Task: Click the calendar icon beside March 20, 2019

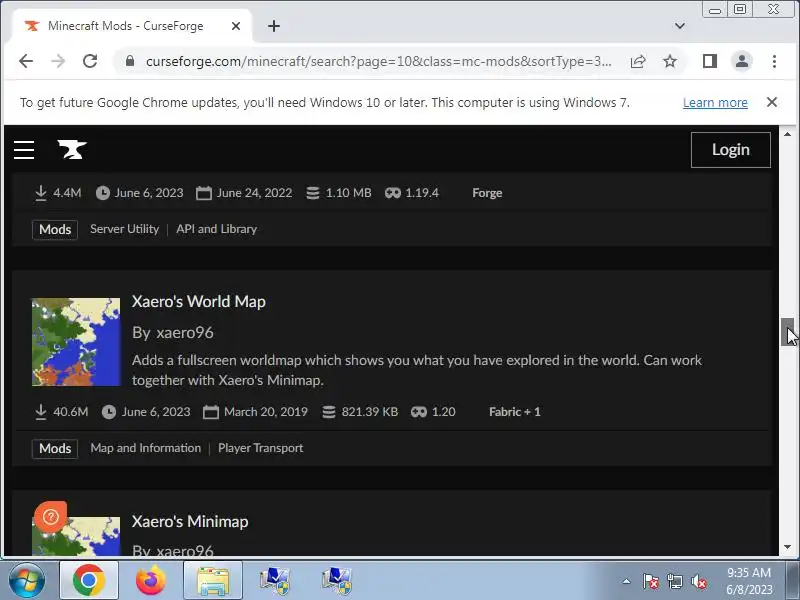Action: (211, 412)
